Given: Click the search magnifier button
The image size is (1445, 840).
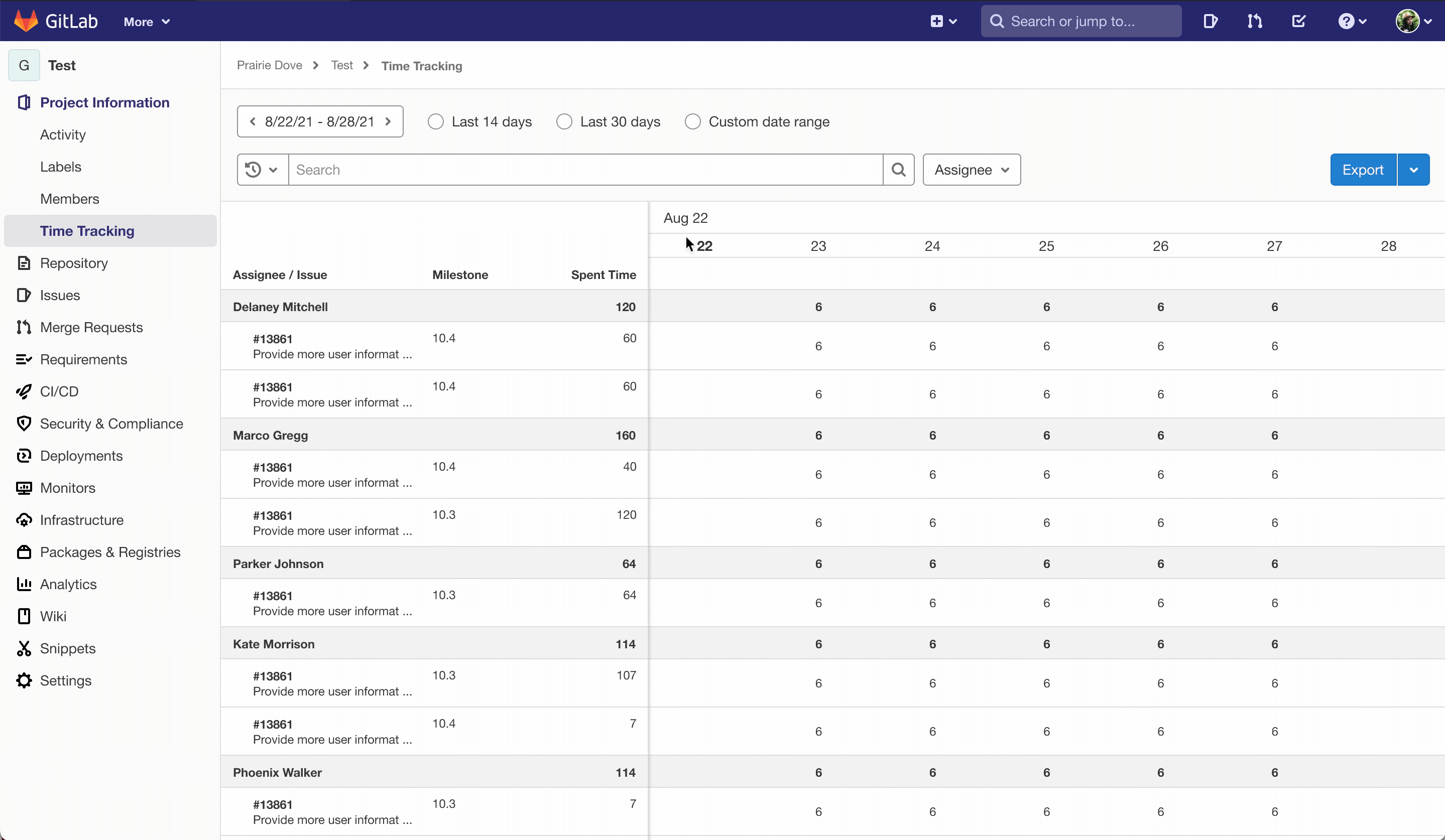Looking at the screenshot, I should pos(899,170).
